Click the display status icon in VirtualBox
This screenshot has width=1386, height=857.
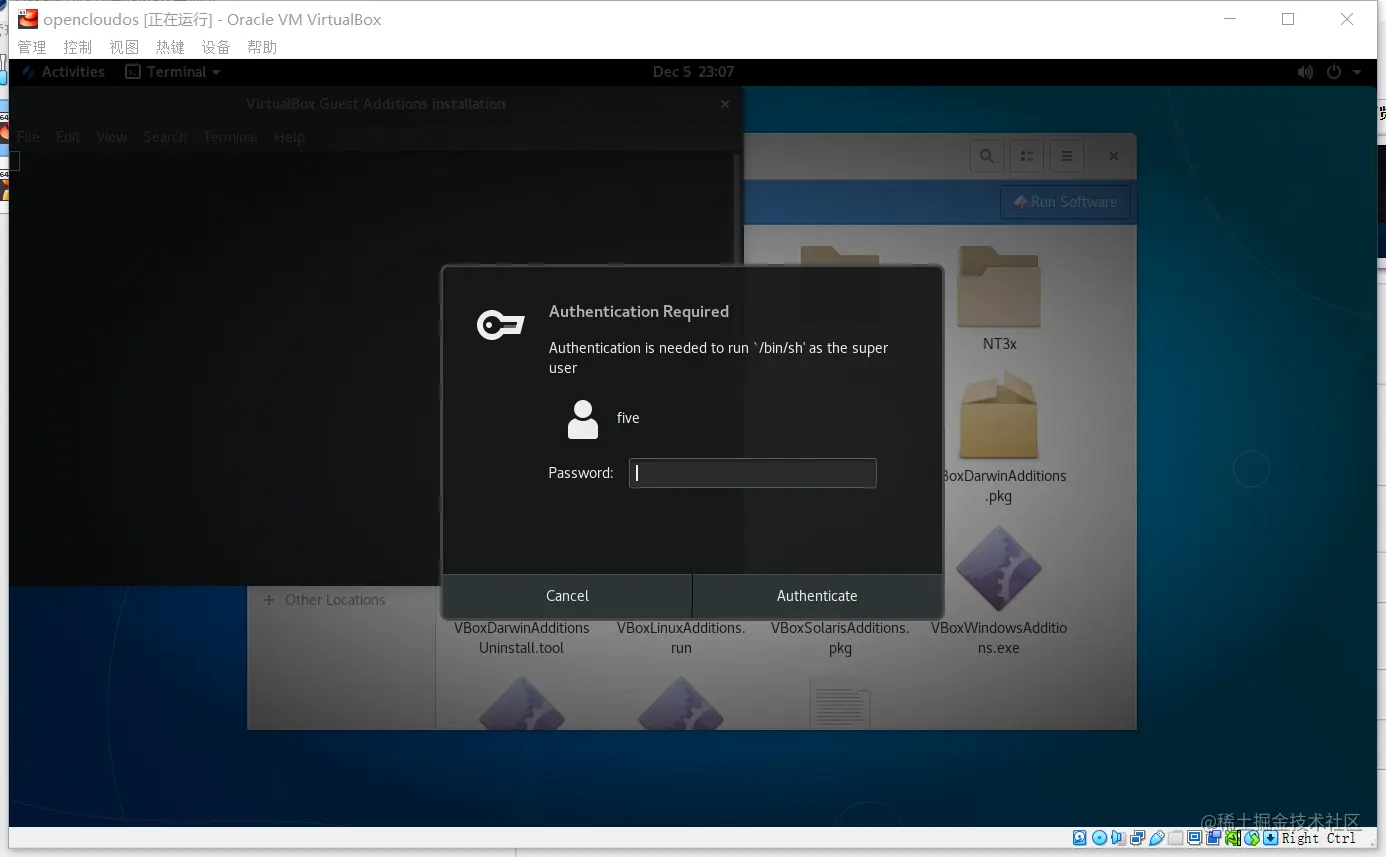pos(1195,838)
